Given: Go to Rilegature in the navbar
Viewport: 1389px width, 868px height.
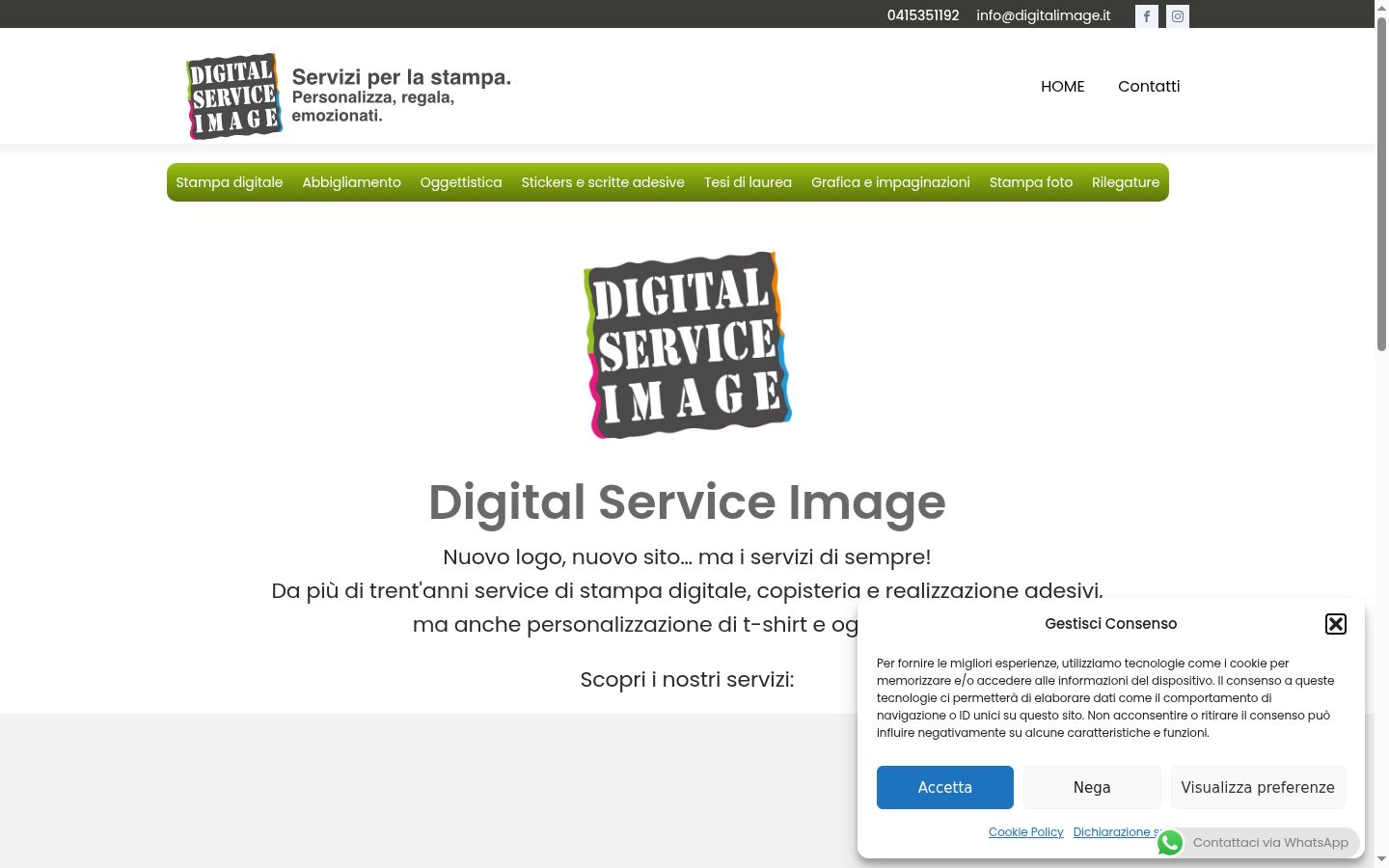Looking at the screenshot, I should (x=1126, y=182).
